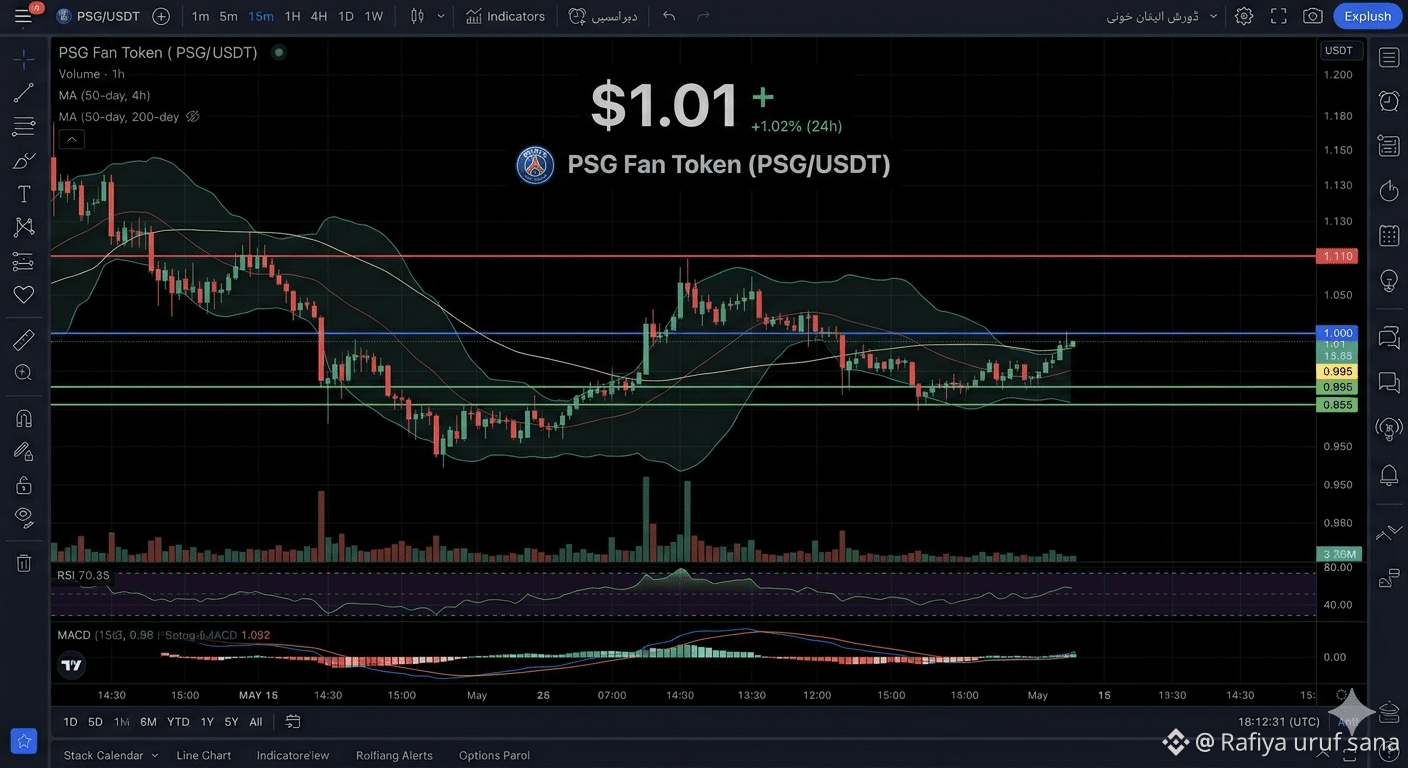Click the heart favorites icon
1408x768 pixels.
coord(24,295)
